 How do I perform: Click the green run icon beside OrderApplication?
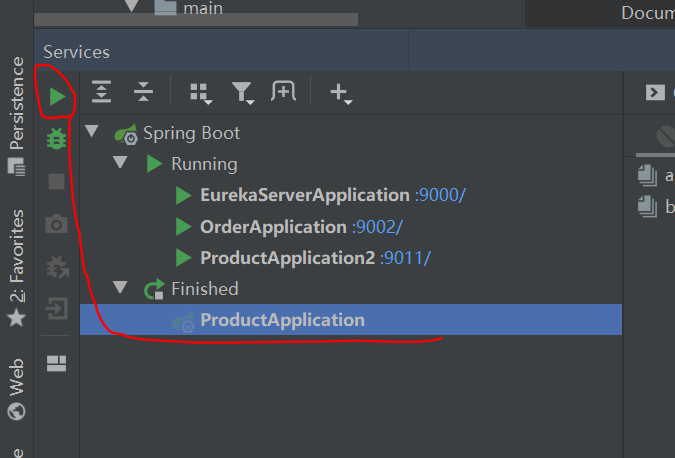[x=183, y=227]
